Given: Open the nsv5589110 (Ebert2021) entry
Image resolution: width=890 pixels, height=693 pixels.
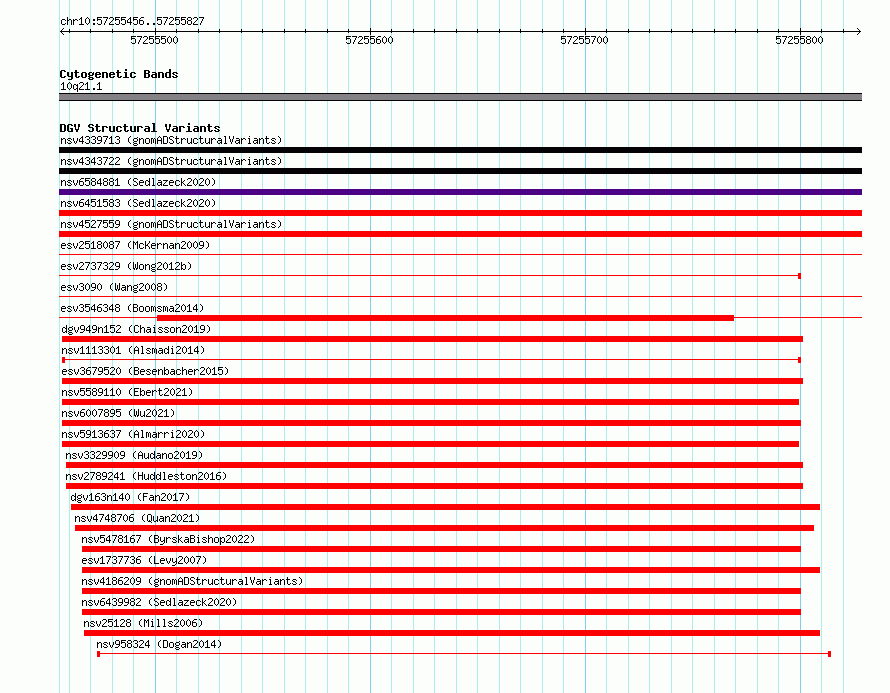Looking at the screenshot, I should click(x=127, y=392).
